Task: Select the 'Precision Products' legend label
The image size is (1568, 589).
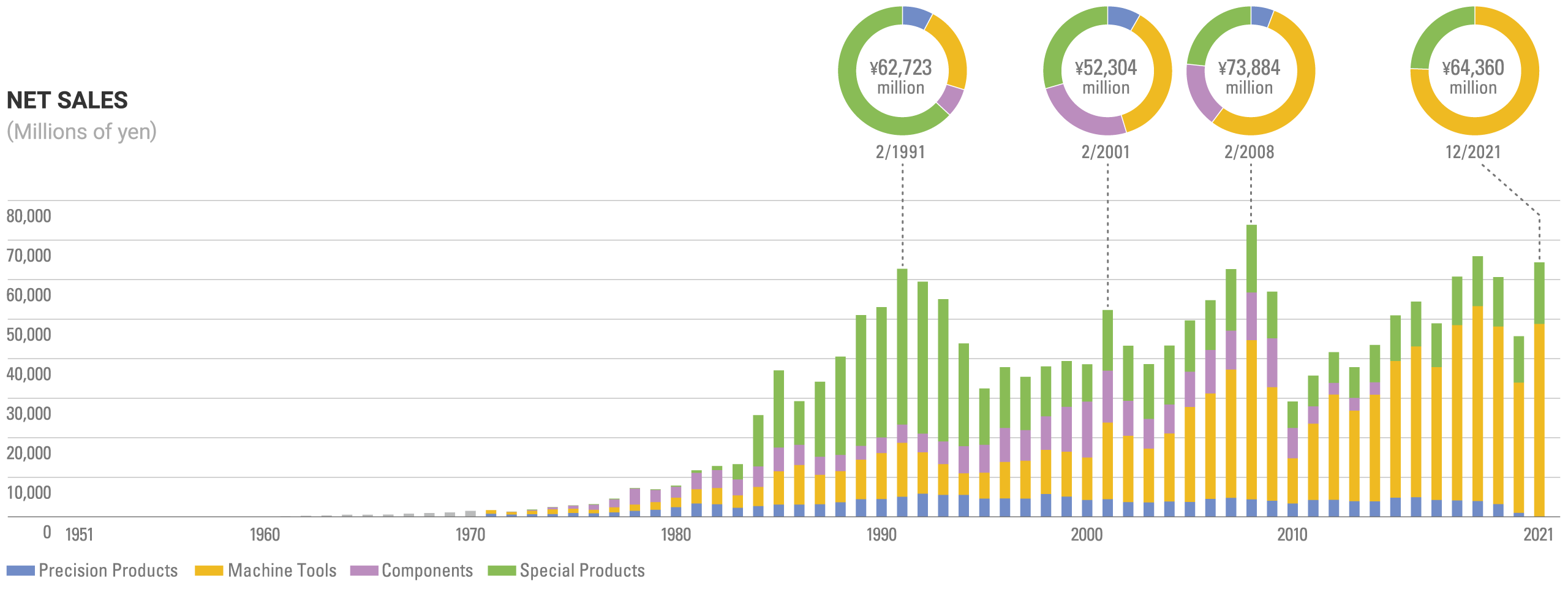Action: click(x=108, y=571)
